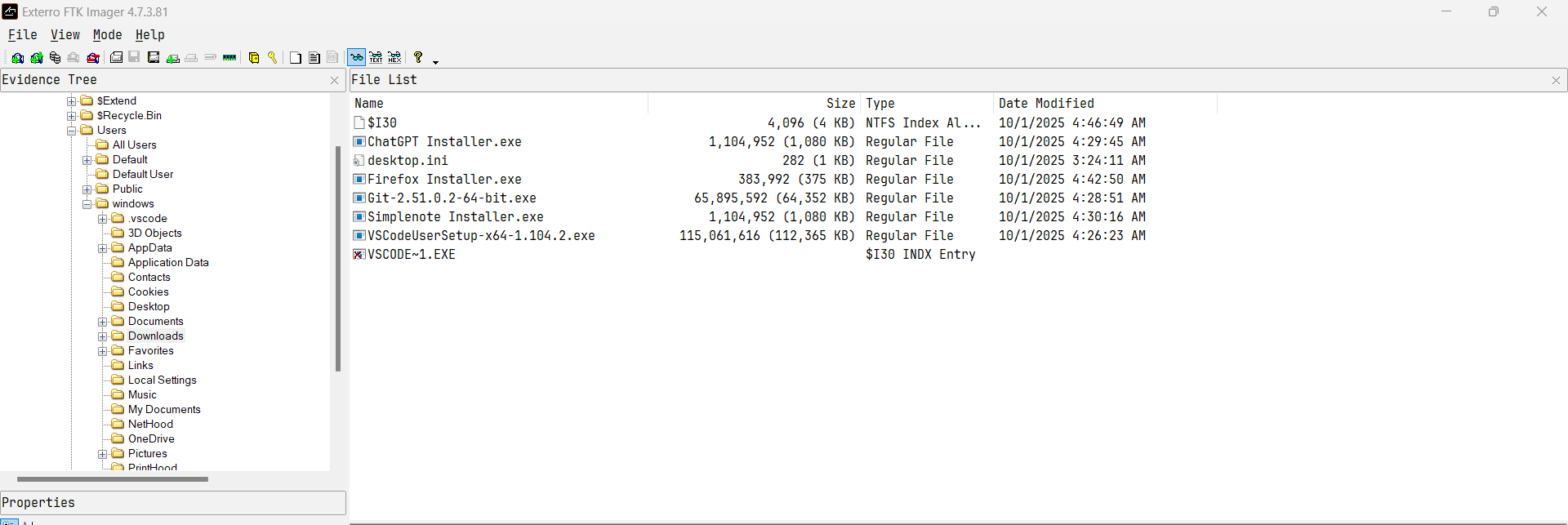
Task: Sort file list by Date Modified column
Action: [x=1046, y=104]
